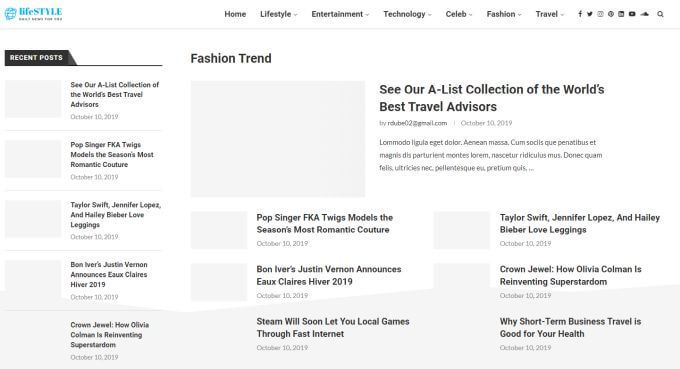Screen dimensions: 680x369
Task: Open featured headline 'See Our A-List Collection' in Fashion Trend
Action: 492,98
